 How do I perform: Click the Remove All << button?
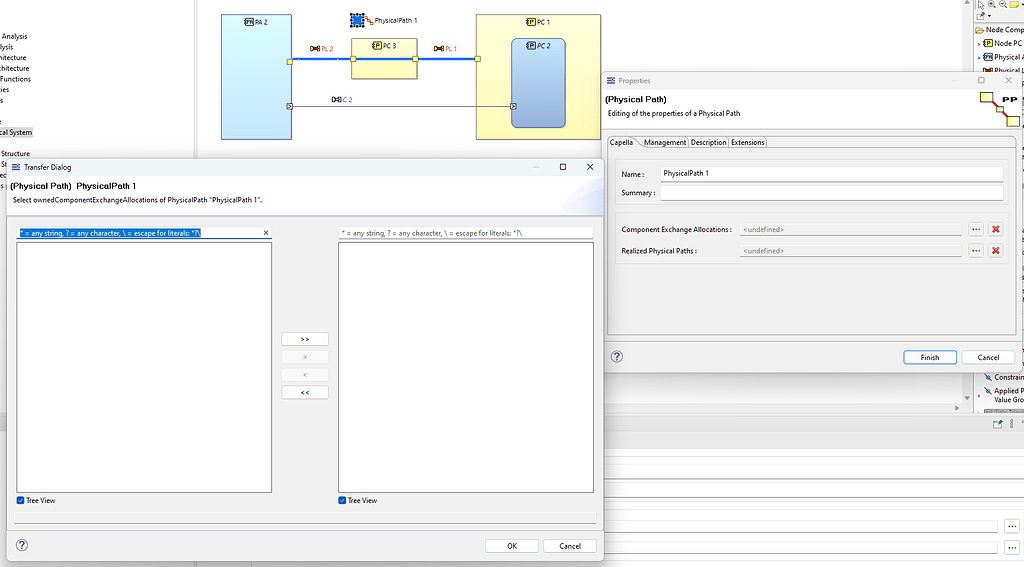[x=305, y=393]
